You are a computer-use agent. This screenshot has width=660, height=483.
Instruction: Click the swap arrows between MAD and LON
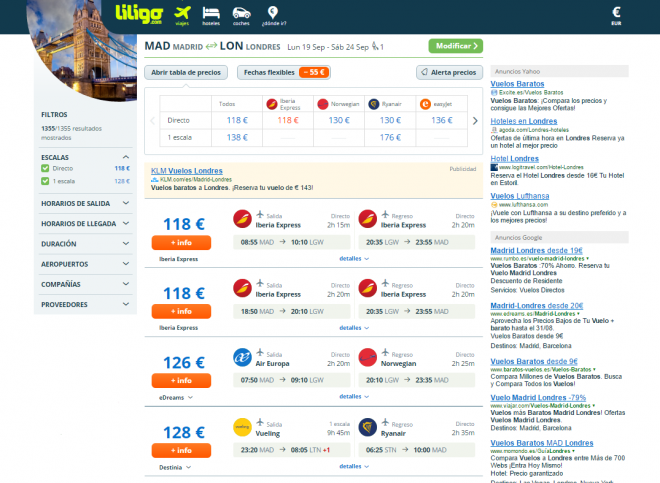(211, 46)
